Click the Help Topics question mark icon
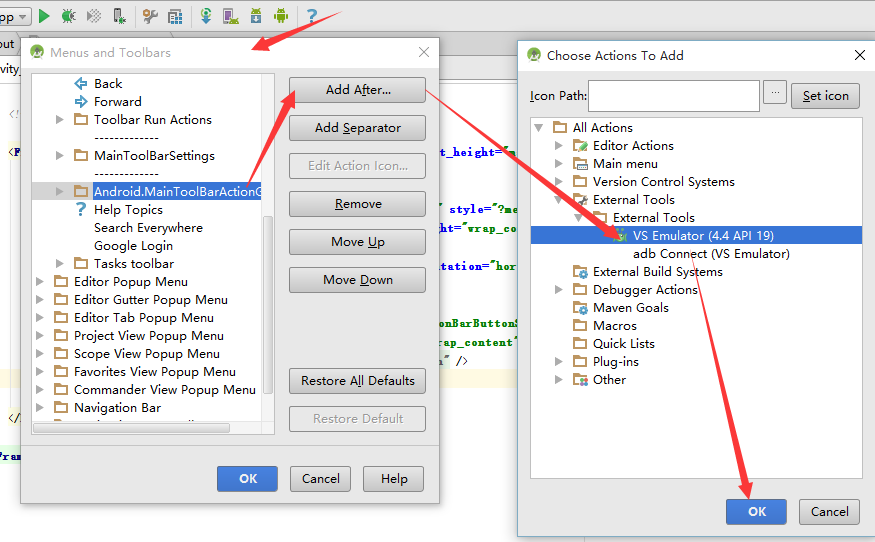Viewport: 875px width, 542px height. tap(81, 209)
